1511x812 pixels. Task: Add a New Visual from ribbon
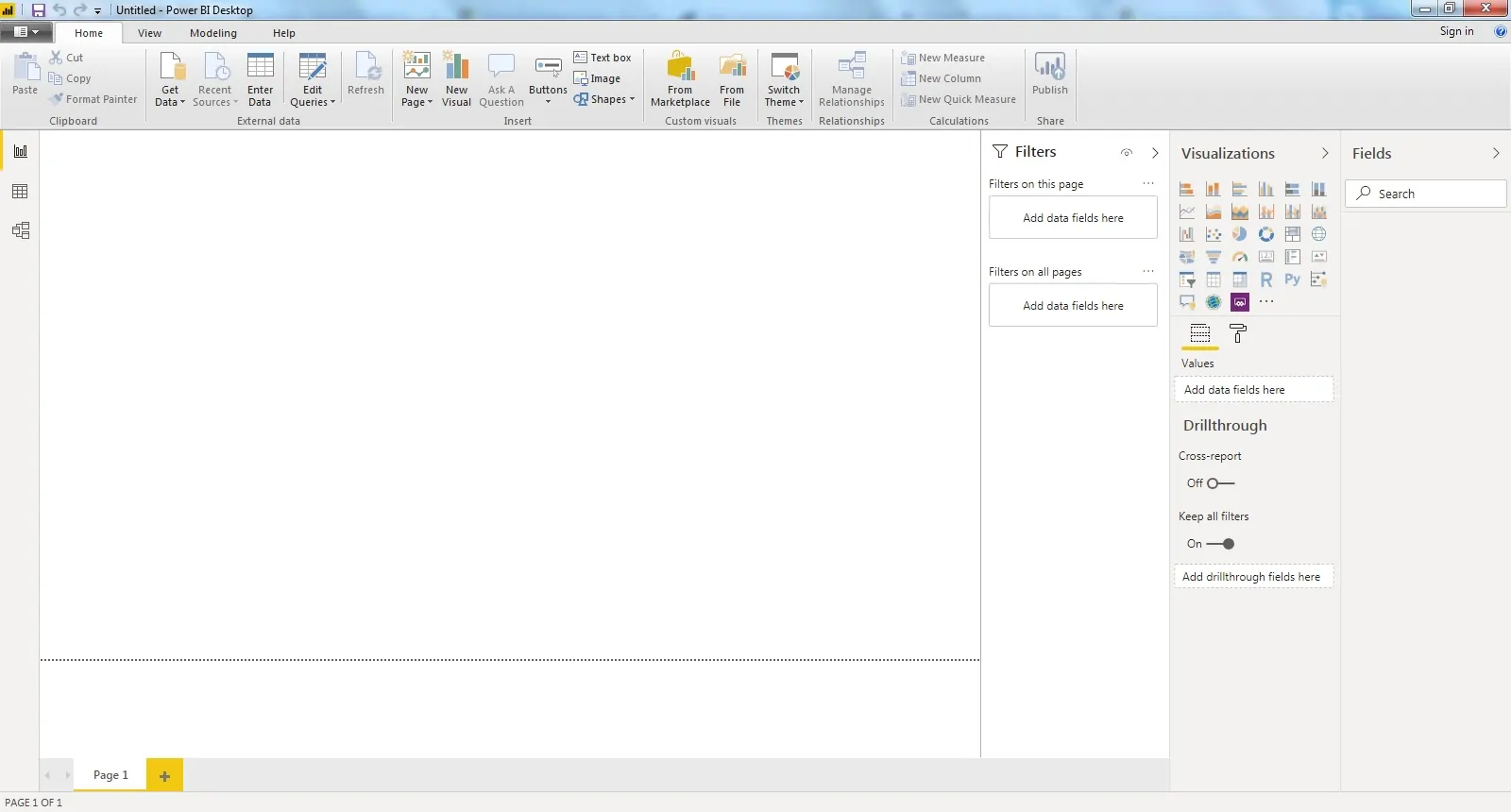[456, 79]
